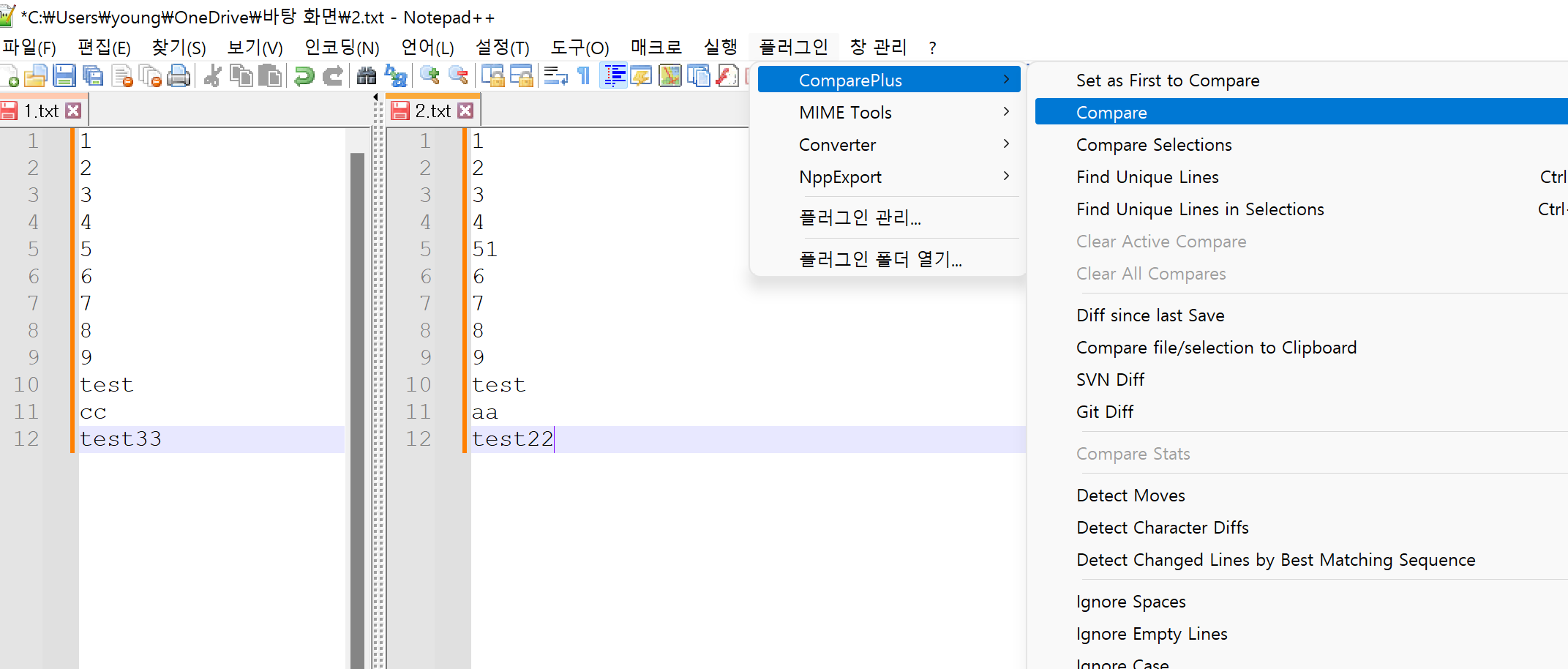Click tab bar left scroll arrow
This screenshot has height=669, width=1568.
(x=375, y=97)
